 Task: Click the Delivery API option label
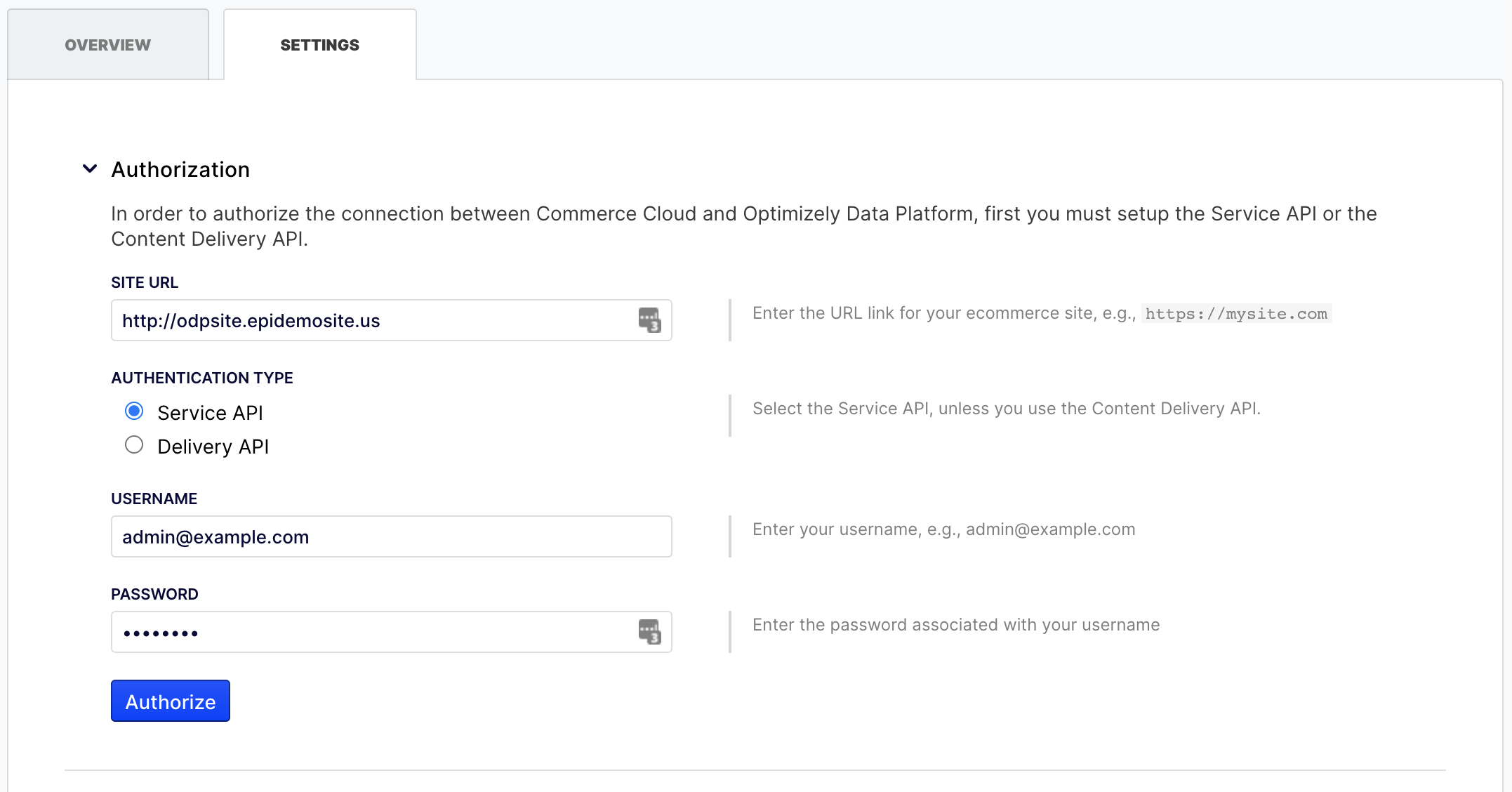pyautogui.click(x=213, y=447)
